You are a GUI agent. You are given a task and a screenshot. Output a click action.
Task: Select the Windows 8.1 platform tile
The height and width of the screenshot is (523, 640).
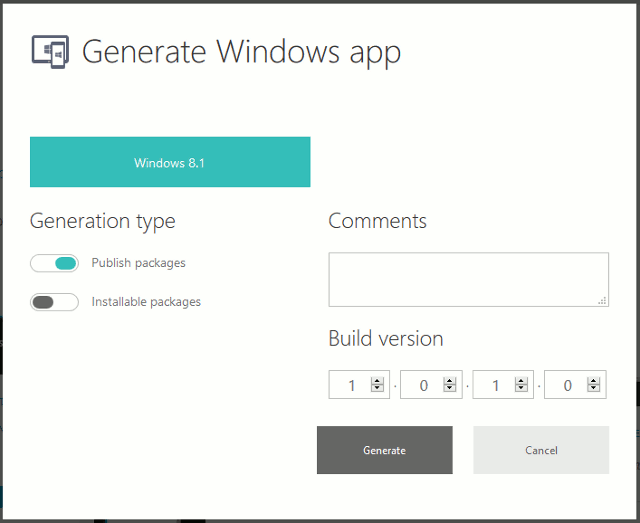tap(170, 162)
